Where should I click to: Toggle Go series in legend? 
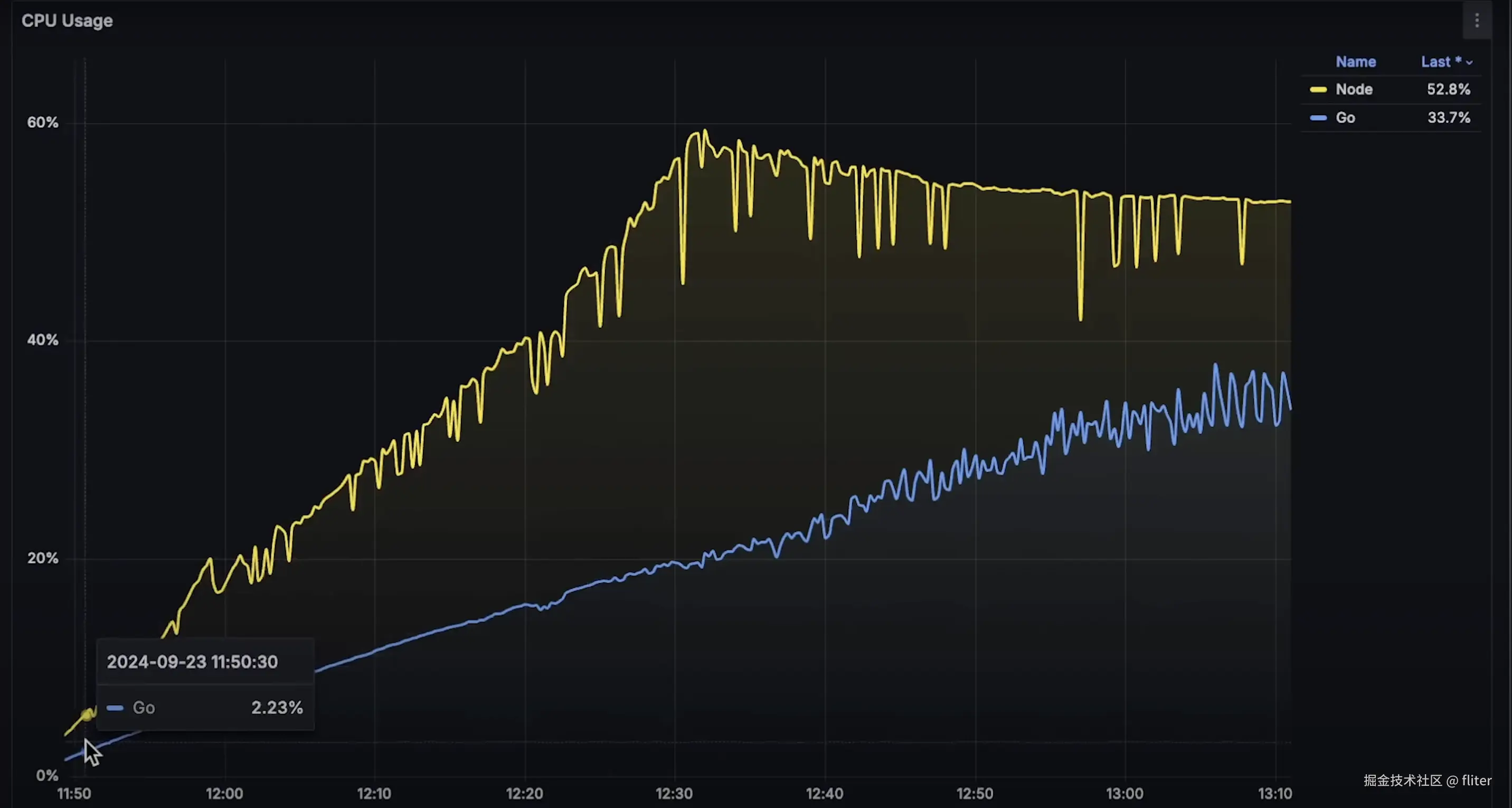coord(1345,118)
